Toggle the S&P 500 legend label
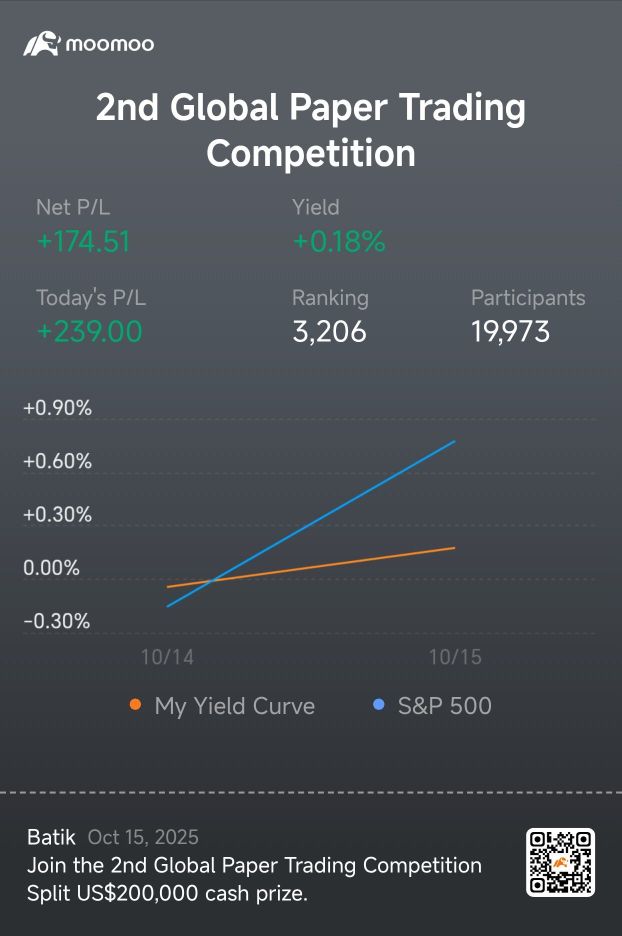Viewport: 622px width, 936px height. pos(445,706)
